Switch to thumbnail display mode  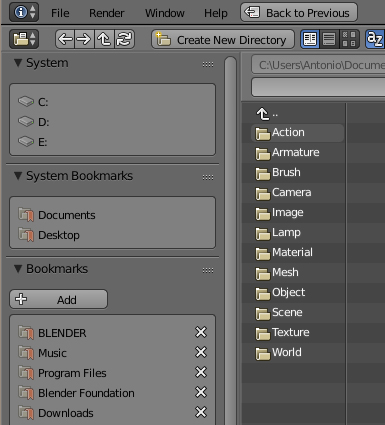pyautogui.click(x=349, y=39)
